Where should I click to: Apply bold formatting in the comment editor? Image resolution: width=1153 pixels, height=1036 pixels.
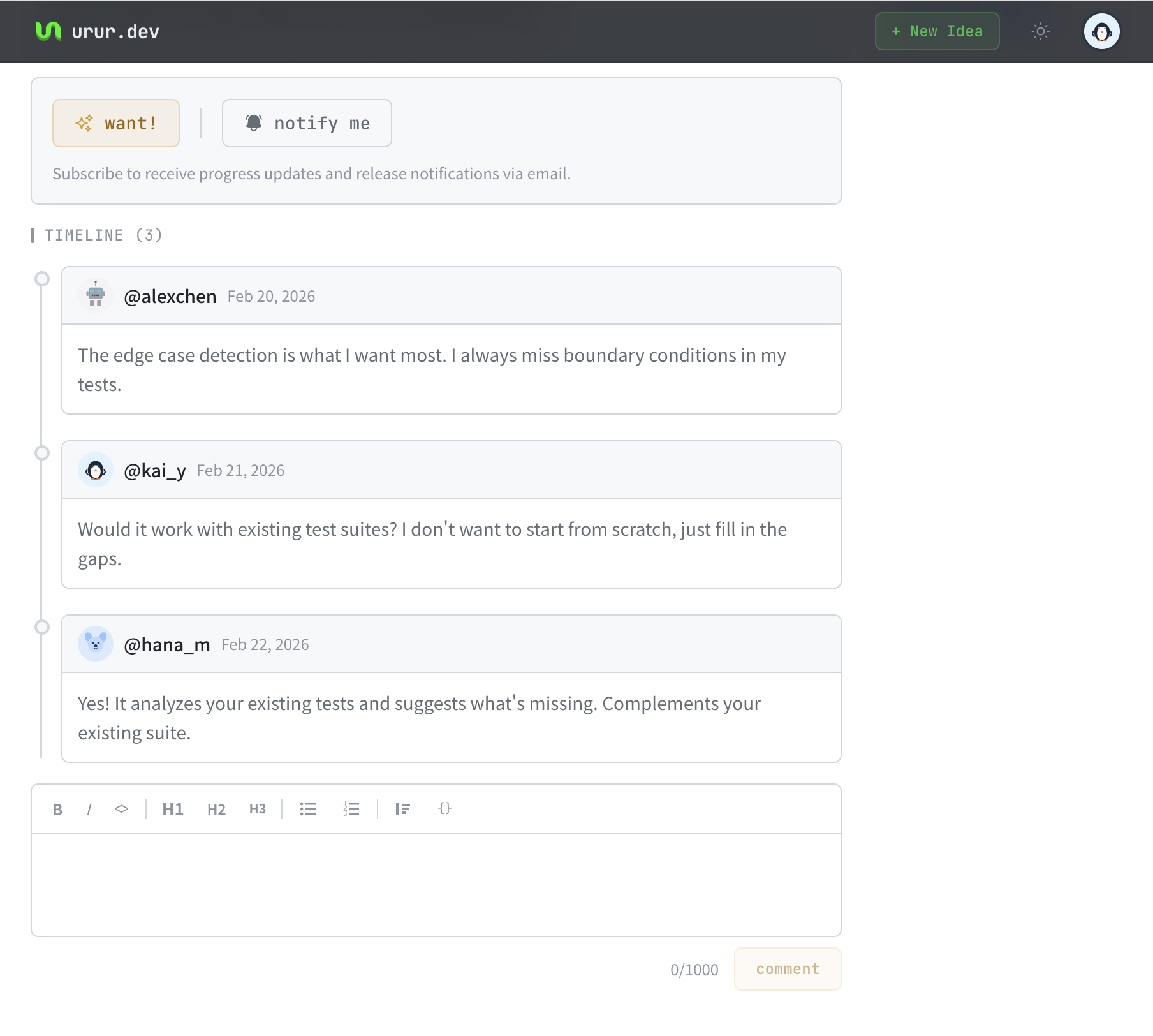tap(57, 809)
